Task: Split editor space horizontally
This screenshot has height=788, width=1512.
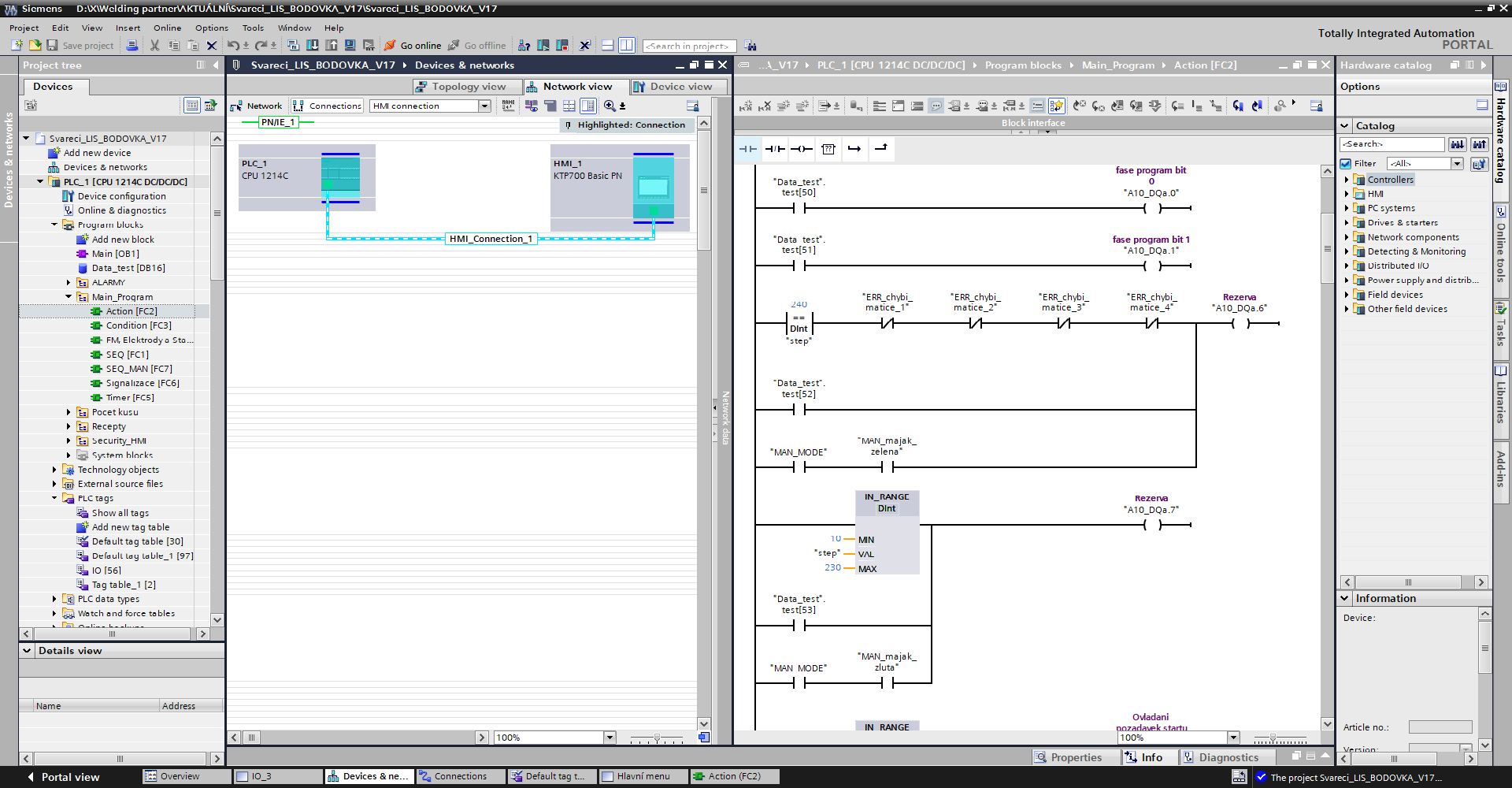Action: coord(607,46)
